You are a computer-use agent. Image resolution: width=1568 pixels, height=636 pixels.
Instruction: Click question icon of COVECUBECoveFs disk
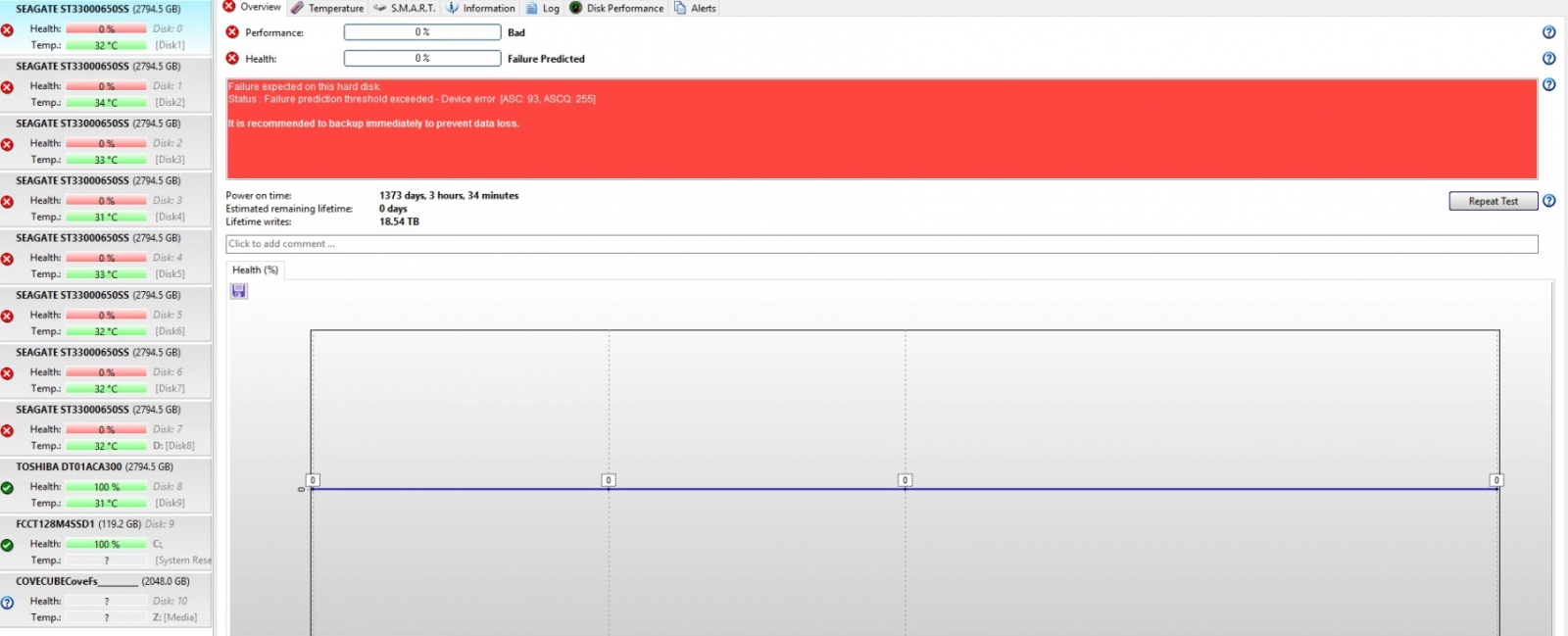(x=7, y=603)
